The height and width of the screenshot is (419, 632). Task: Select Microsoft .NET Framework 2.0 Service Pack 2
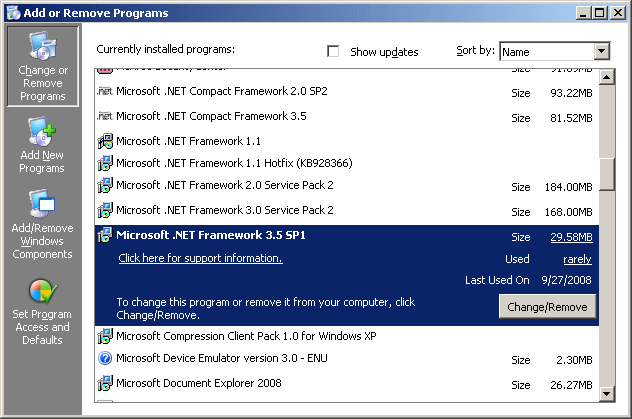point(225,185)
